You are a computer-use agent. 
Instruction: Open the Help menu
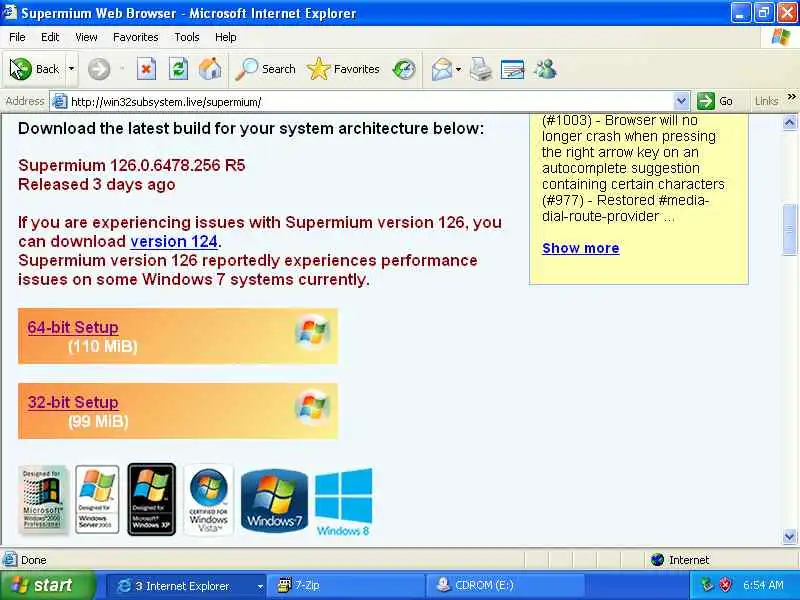(226, 37)
